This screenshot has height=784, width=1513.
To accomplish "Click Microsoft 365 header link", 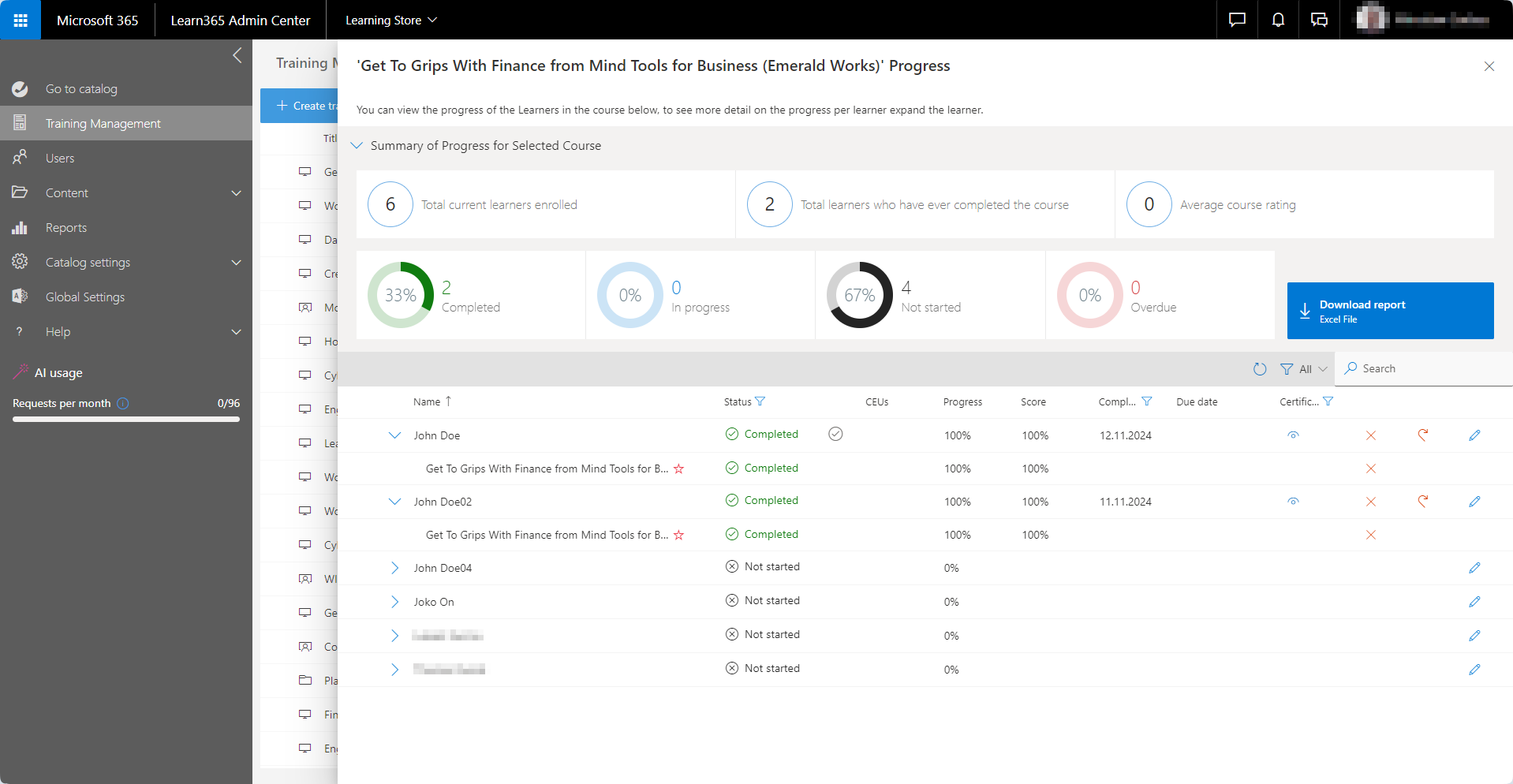I will point(98,20).
